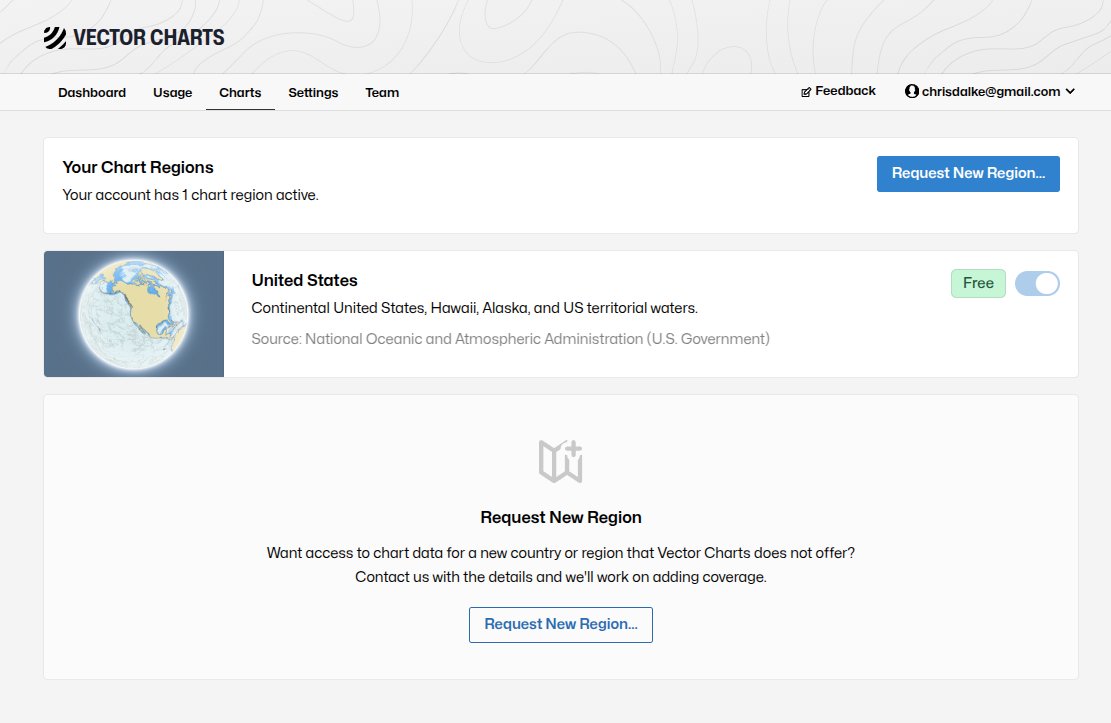Click the United States globe thumbnail
The width and height of the screenshot is (1111, 723).
(134, 314)
